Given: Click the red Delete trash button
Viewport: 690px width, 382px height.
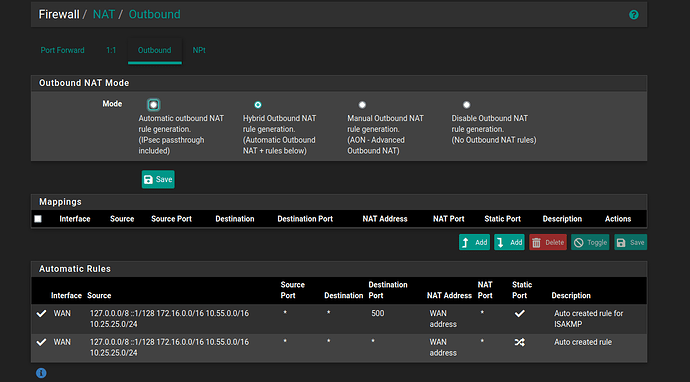Looking at the screenshot, I should (548, 242).
